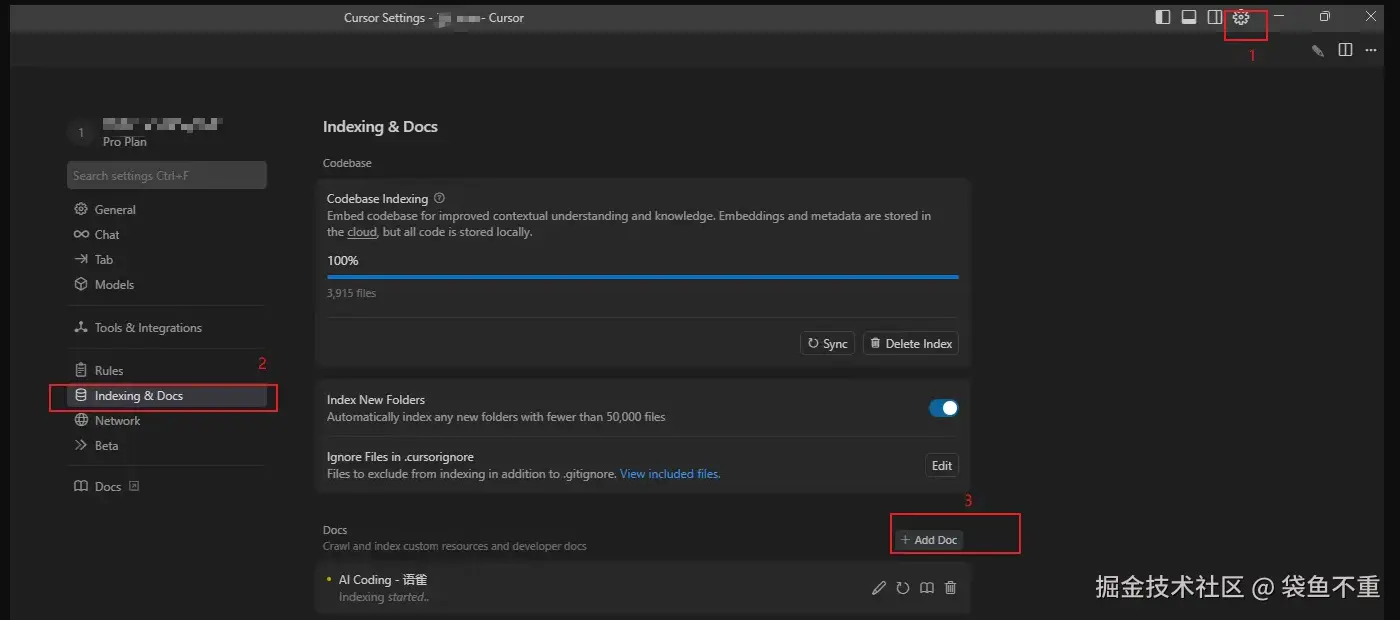Open Beta settings section

(167, 446)
